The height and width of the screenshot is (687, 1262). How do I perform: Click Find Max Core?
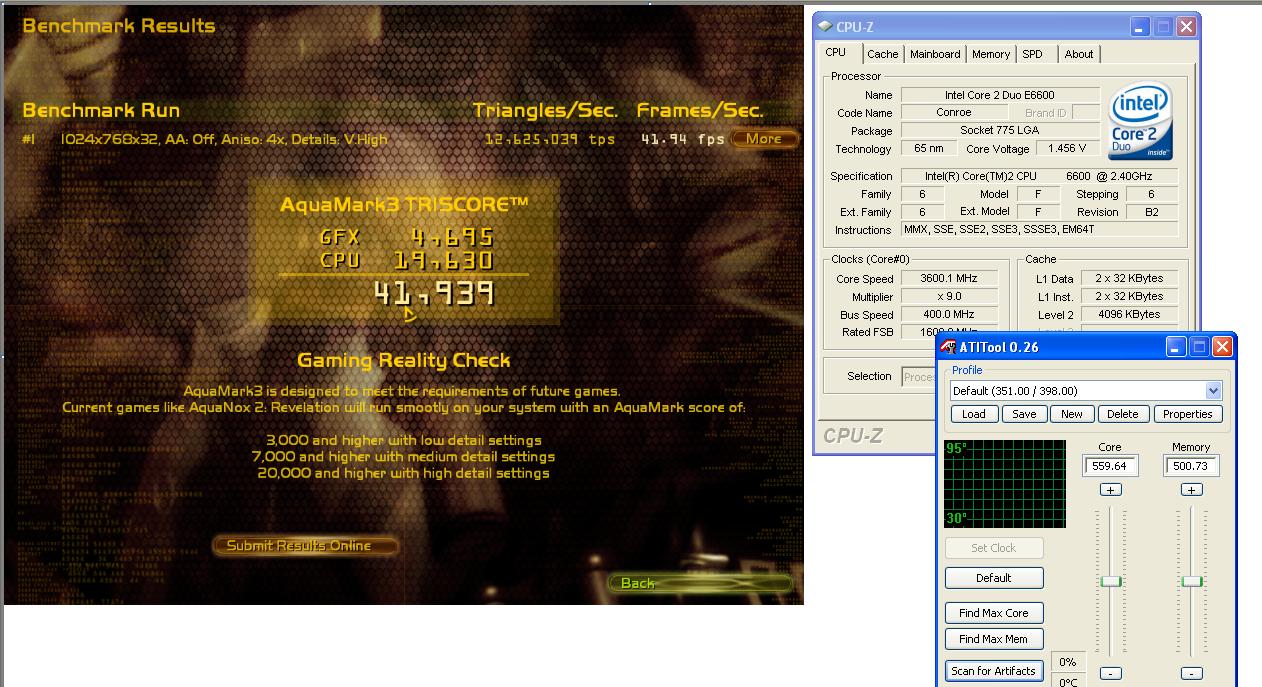993,613
